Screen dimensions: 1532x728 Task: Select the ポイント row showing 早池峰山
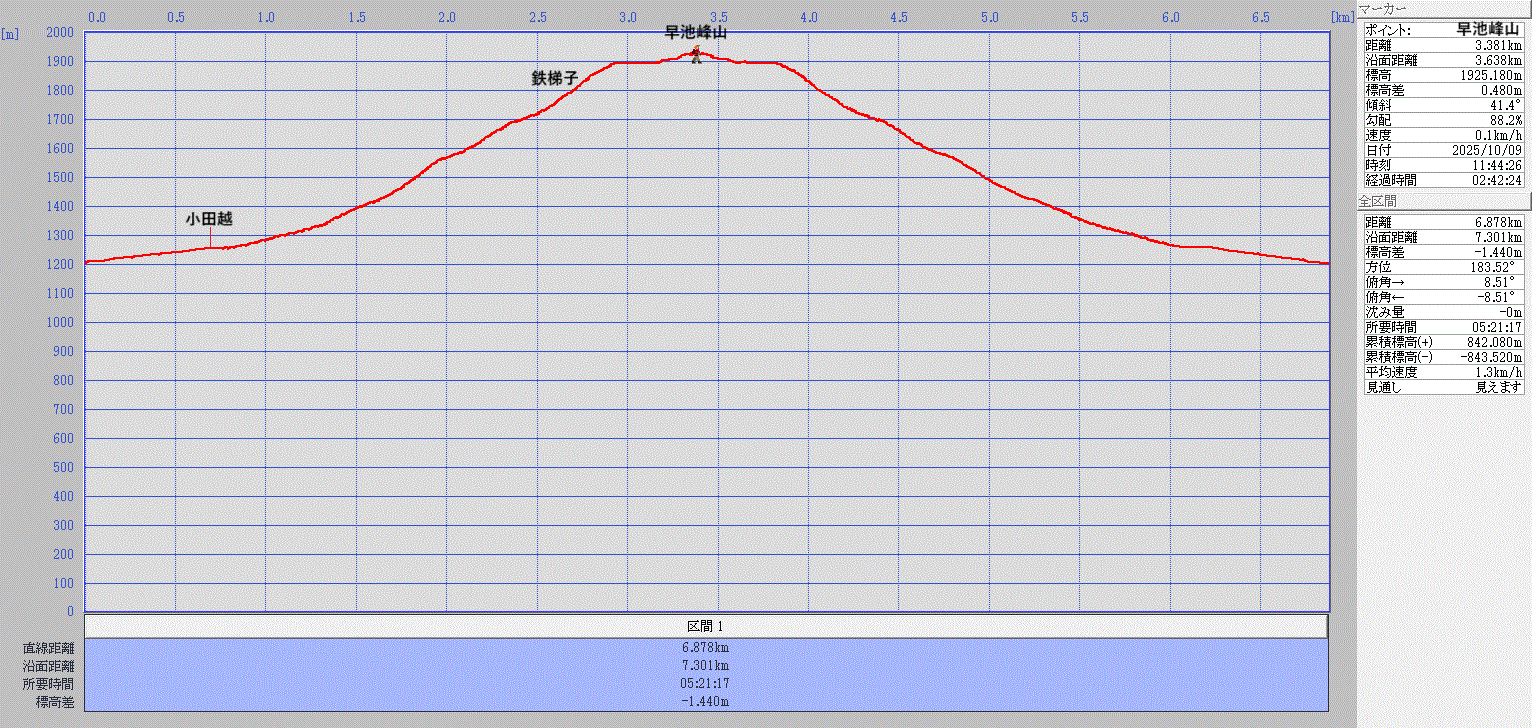(1444, 30)
